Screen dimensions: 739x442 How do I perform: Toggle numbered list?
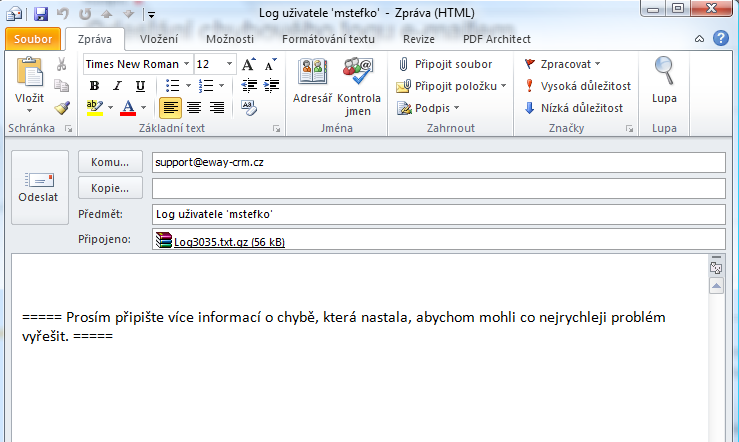point(205,86)
